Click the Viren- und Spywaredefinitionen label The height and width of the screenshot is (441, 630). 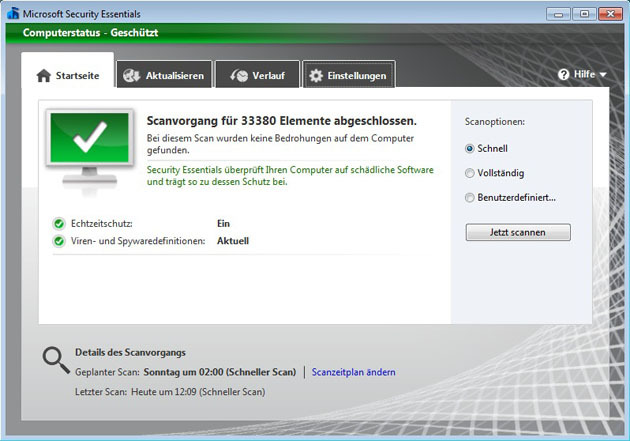tap(138, 241)
